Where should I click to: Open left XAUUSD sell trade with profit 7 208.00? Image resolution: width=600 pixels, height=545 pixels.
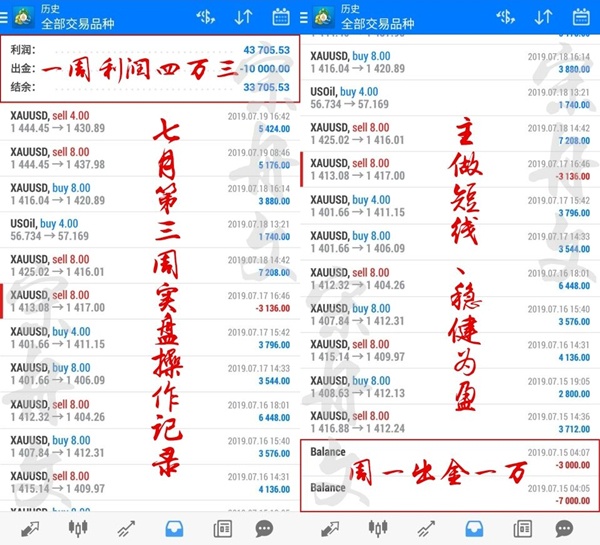[150, 266]
